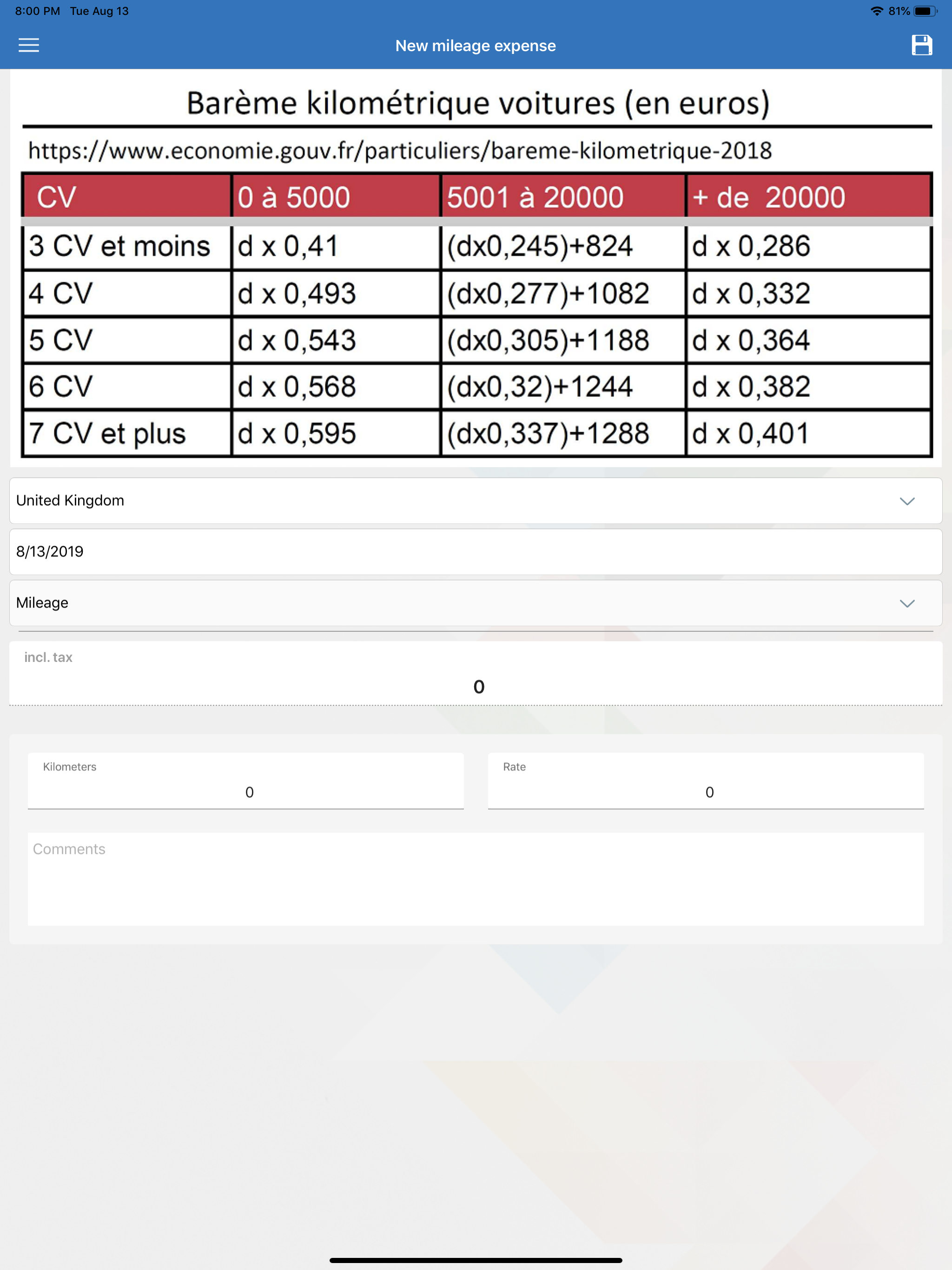
Task: Tap the 'd x 0,493' cell
Action: point(335,293)
